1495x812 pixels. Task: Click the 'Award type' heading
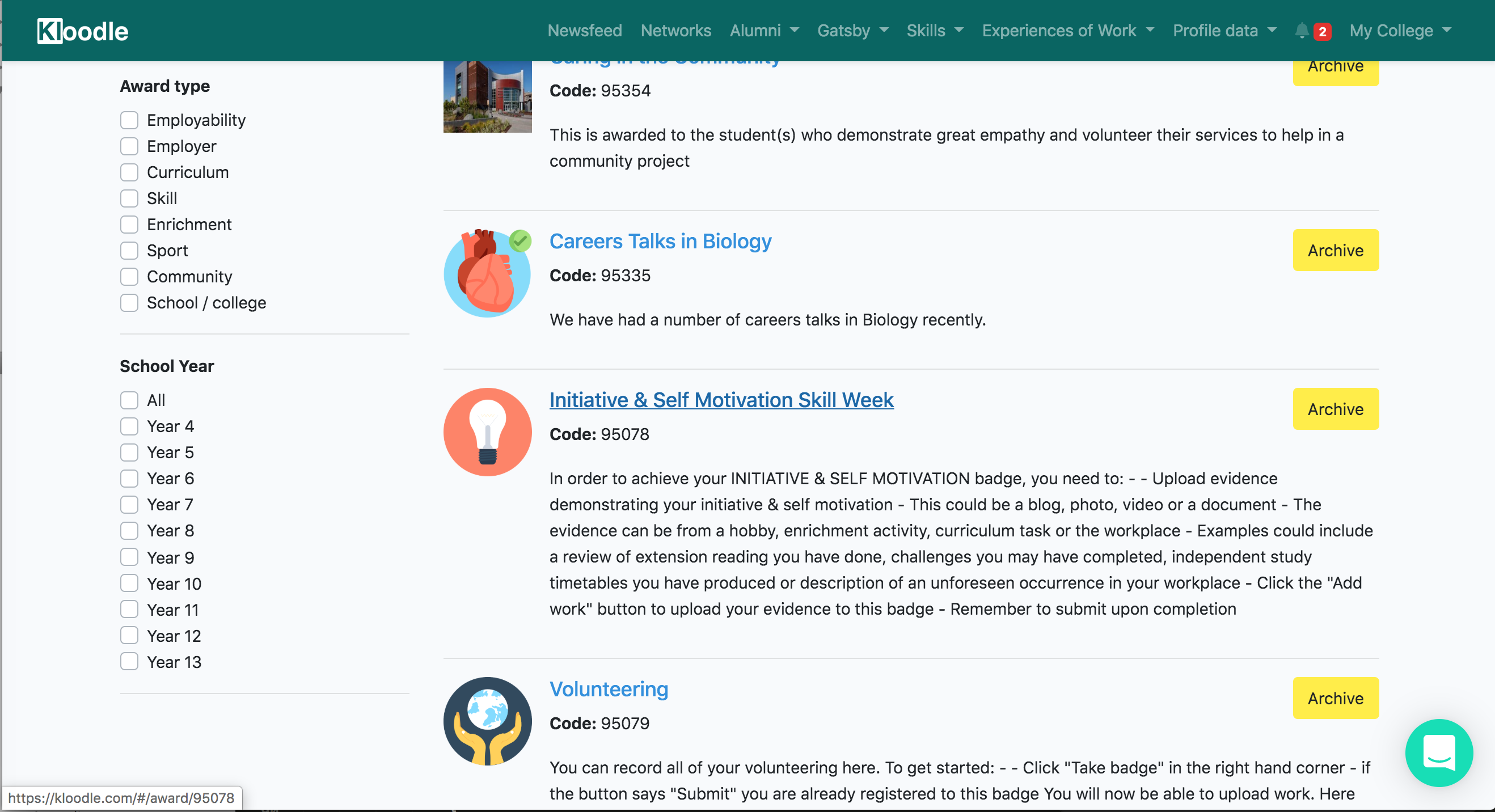tap(165, 86)
